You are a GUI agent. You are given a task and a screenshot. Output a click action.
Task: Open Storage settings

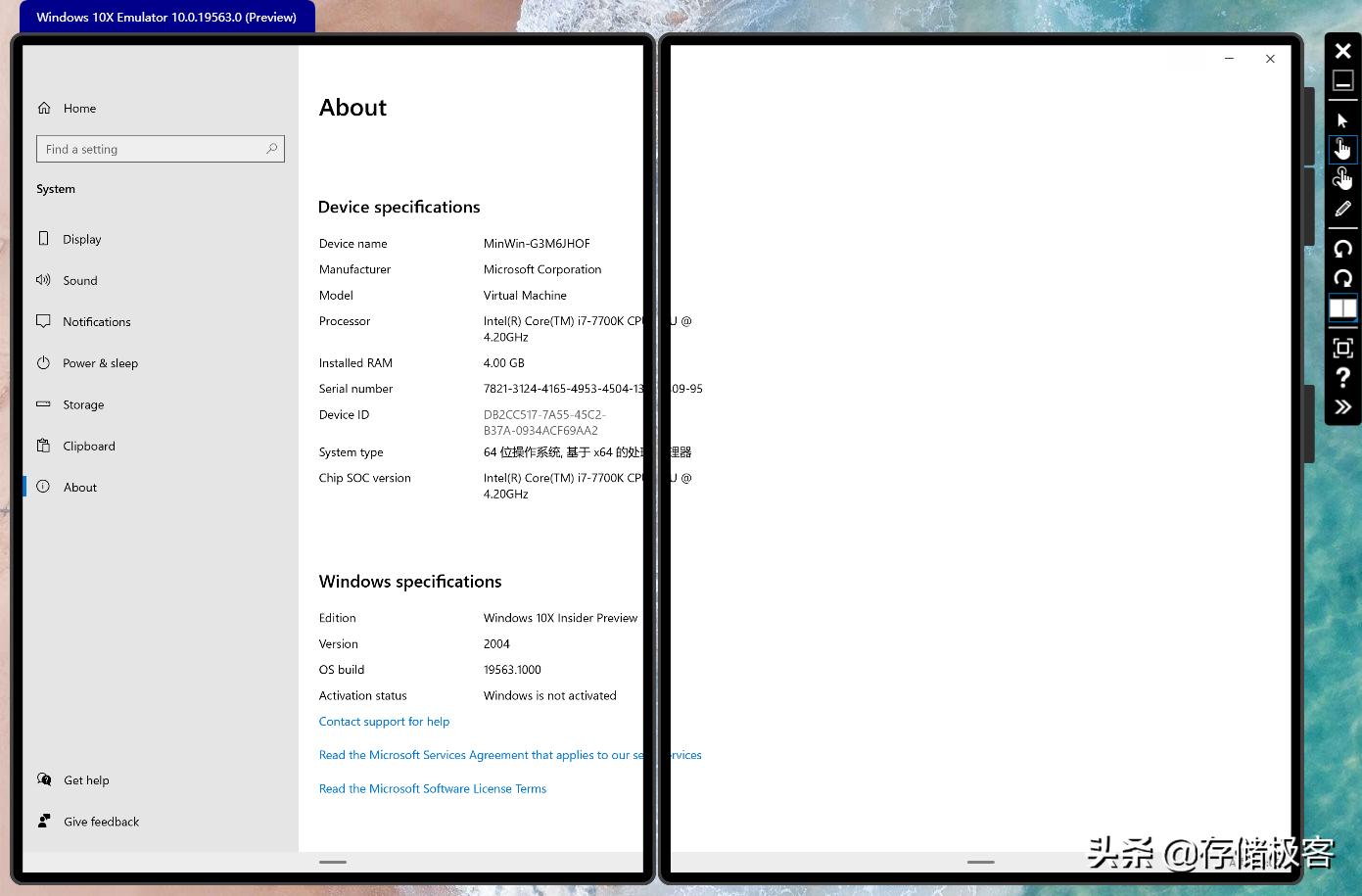pos(83,404)
